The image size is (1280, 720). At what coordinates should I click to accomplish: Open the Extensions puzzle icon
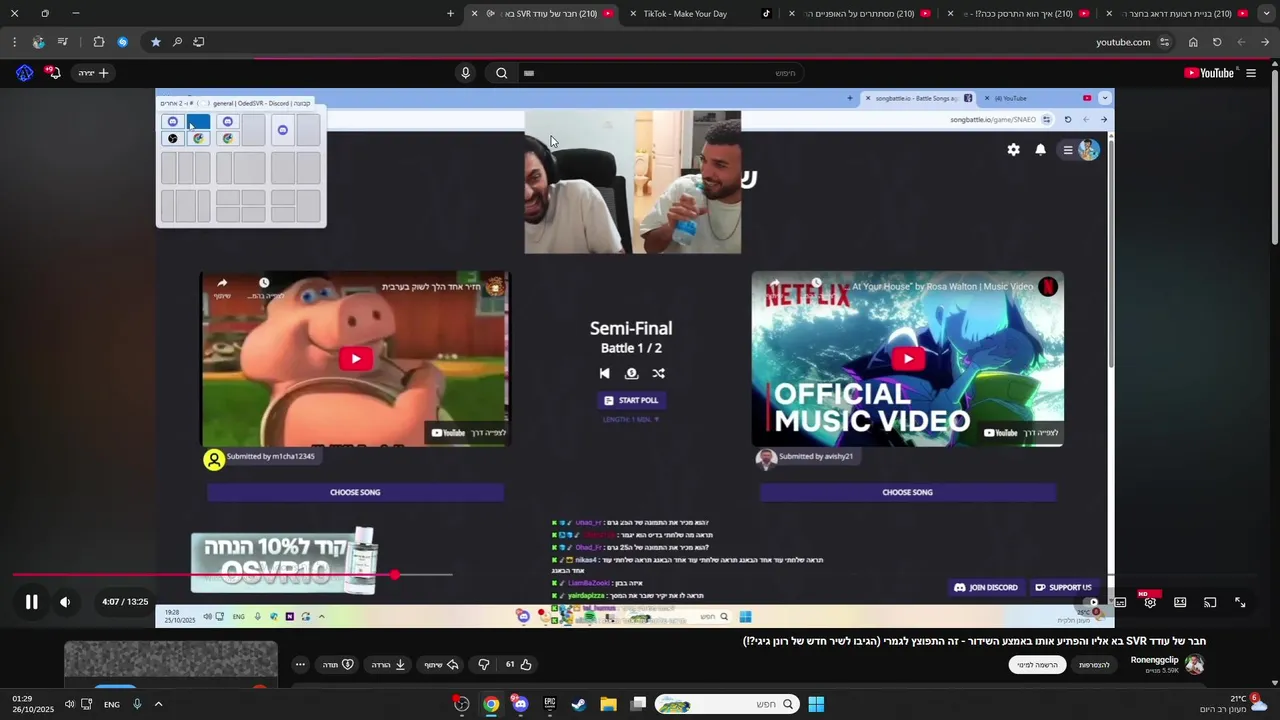tap(98, 42)
